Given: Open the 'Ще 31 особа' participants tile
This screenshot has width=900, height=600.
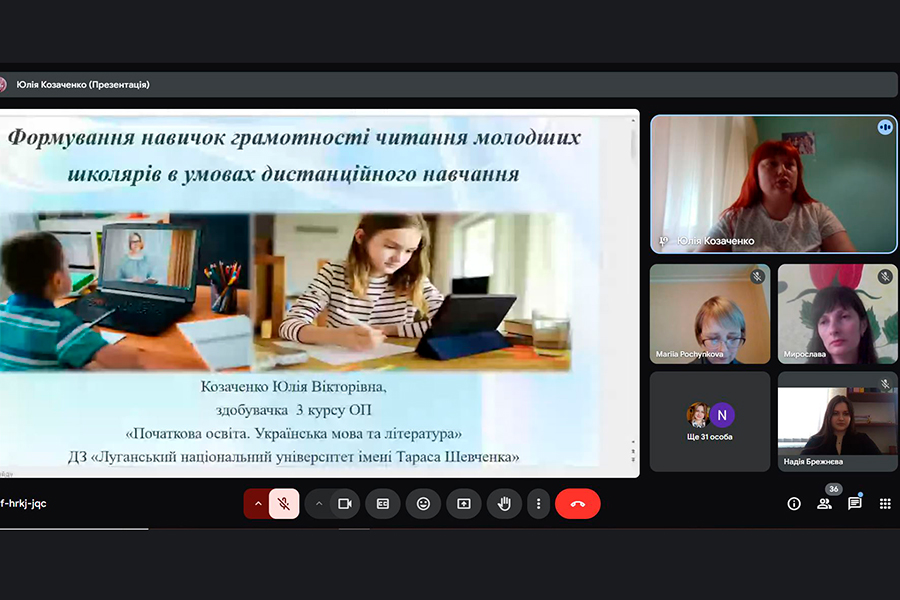Looking at the screenshot, I should [710, 421].
